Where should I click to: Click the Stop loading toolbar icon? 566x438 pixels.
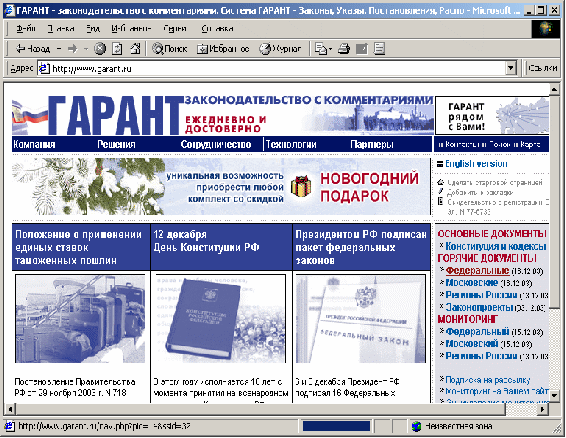pos(100,48)
